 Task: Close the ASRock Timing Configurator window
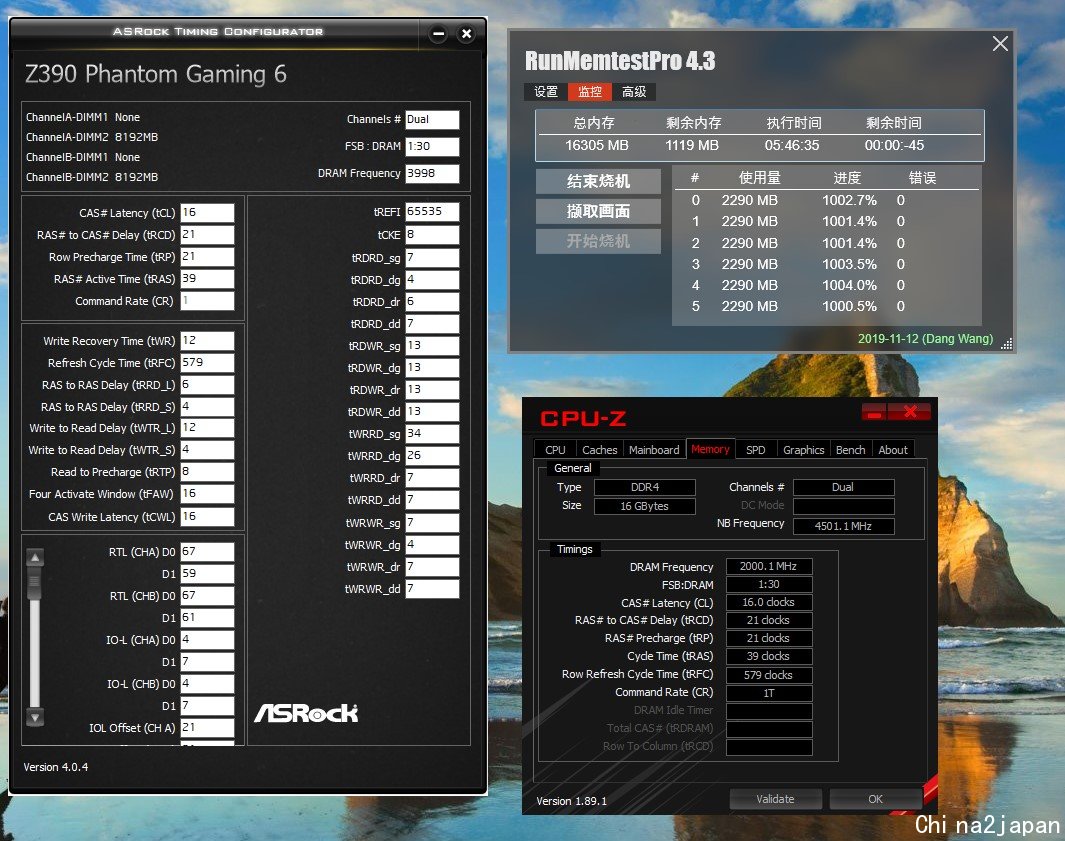[467, 33]
